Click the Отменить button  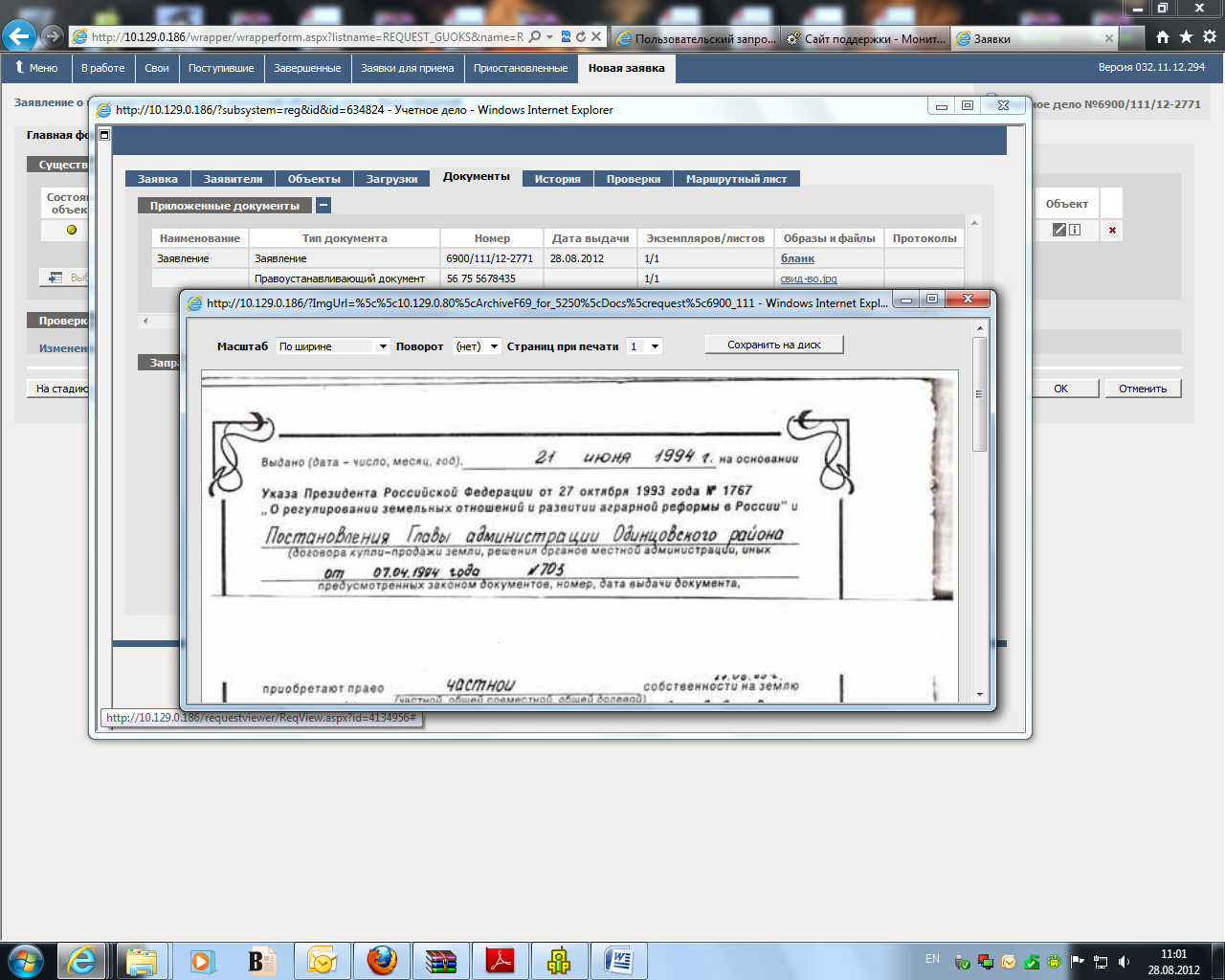point(1143,389)
